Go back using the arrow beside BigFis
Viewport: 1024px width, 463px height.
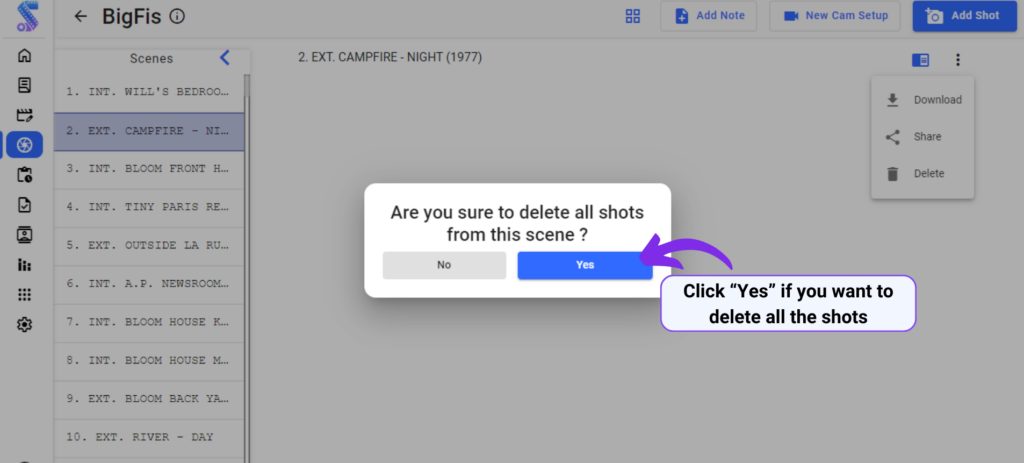click(x=80, y=16)
